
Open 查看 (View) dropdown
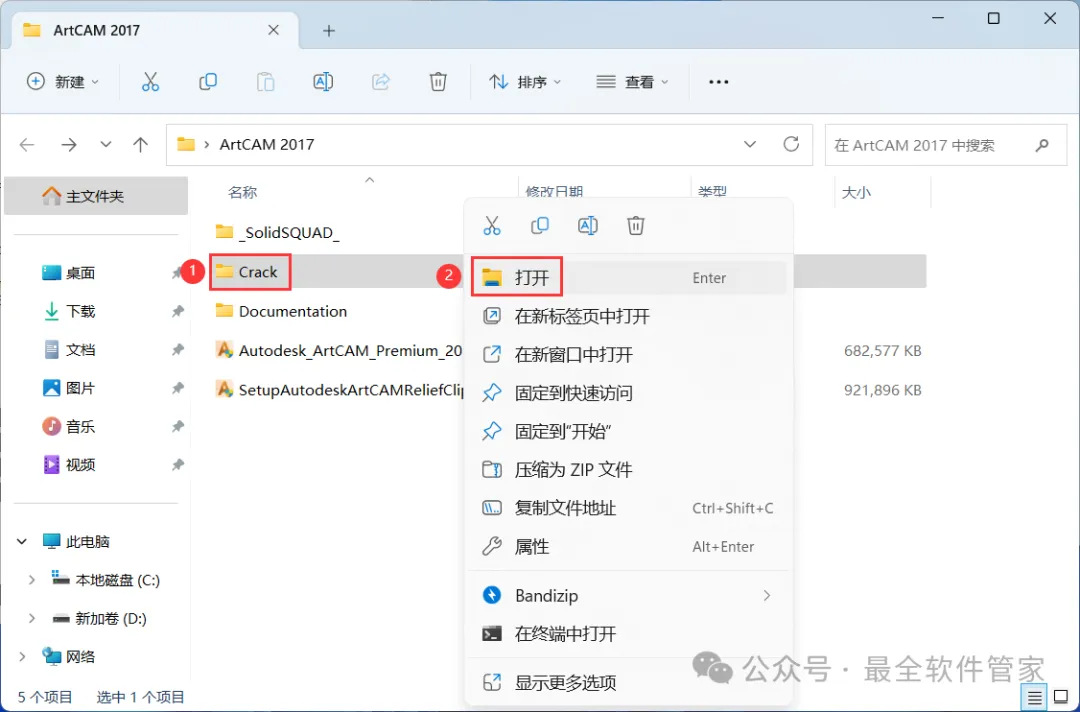[632, 82]
